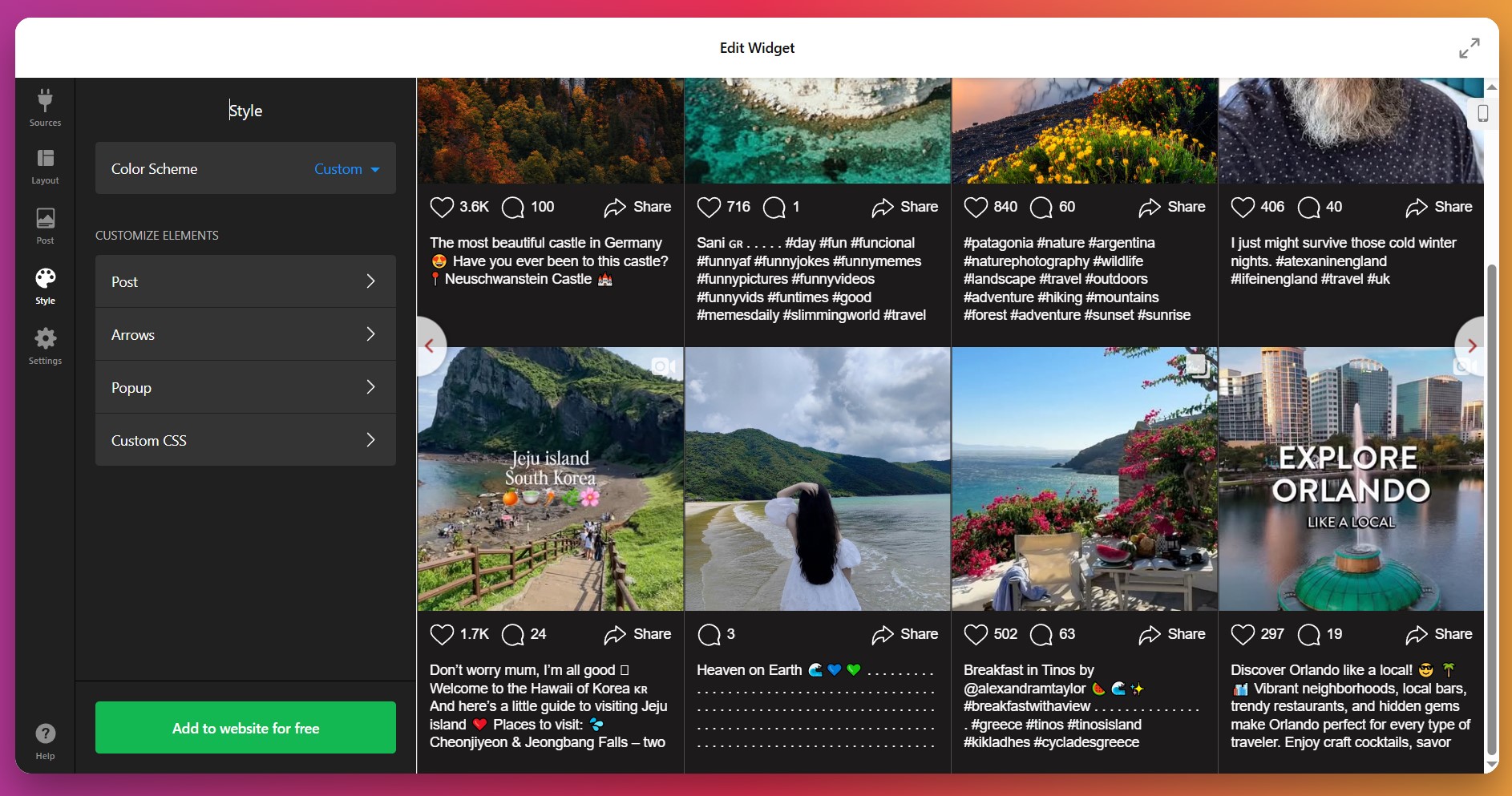This screenshot has width=1512, height=796.
Task: Share the Explore Orlando post
Action: 1439,633
